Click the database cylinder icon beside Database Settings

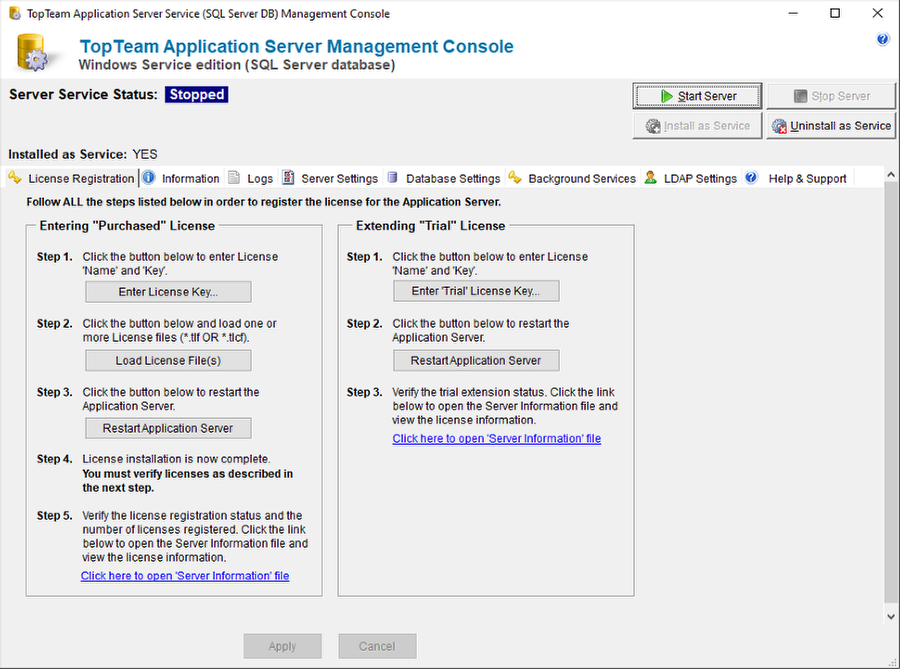click(393, 178)
